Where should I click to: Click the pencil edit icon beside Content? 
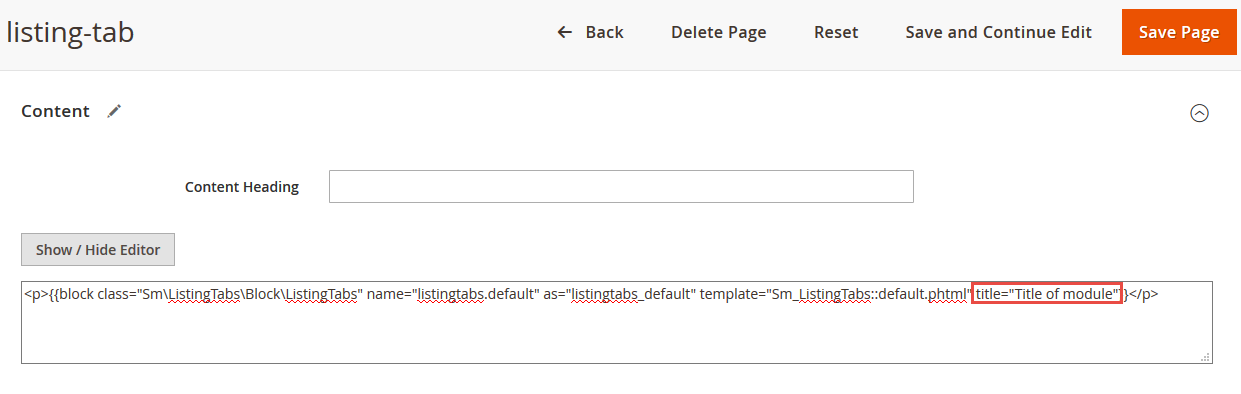click(115, 111)
